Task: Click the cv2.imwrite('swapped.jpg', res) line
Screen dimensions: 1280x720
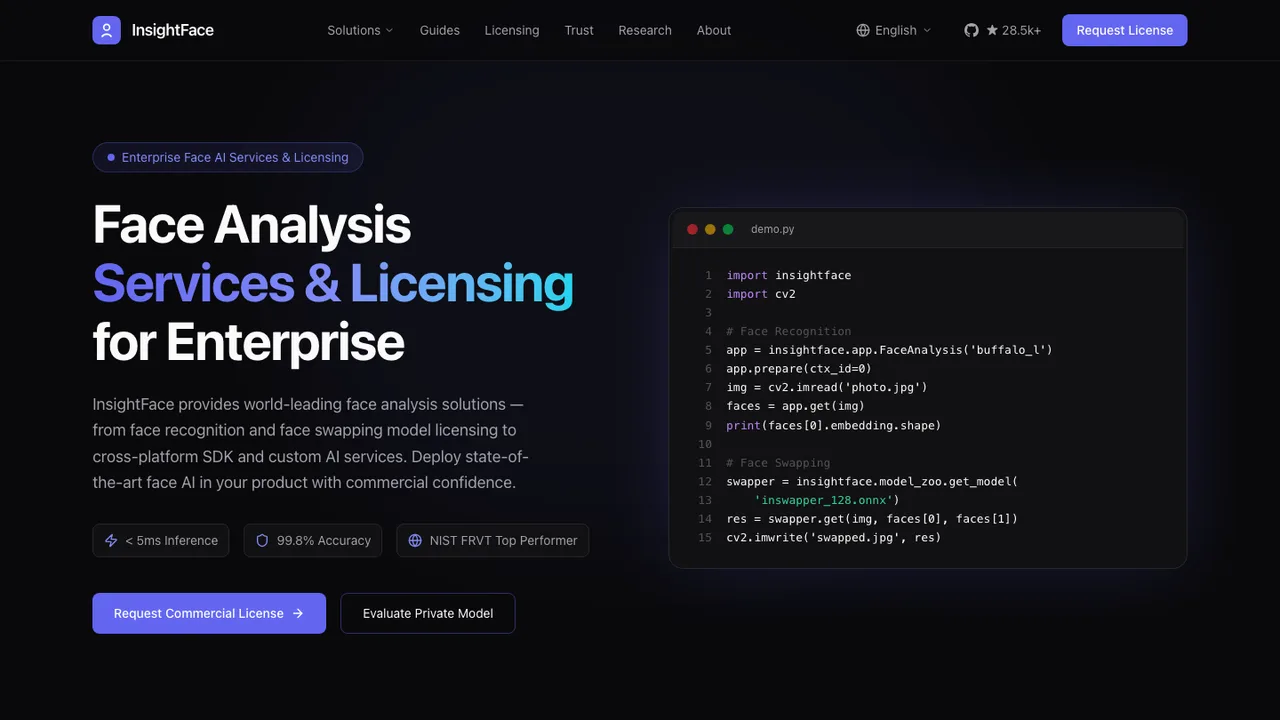Action: coord(834,537)
